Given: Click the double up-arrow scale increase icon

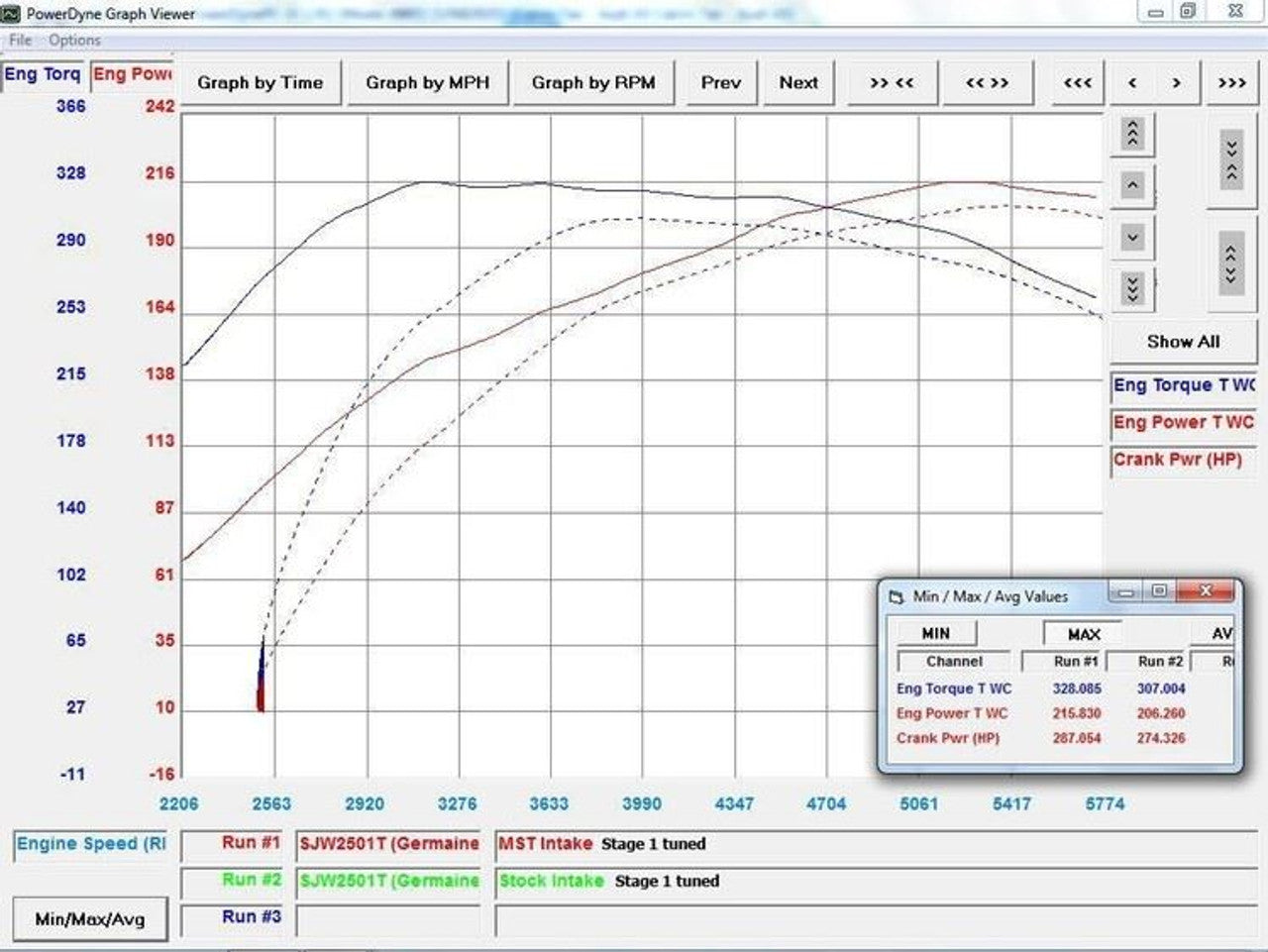Looking at the screenshot, I should pos(1130,135).
